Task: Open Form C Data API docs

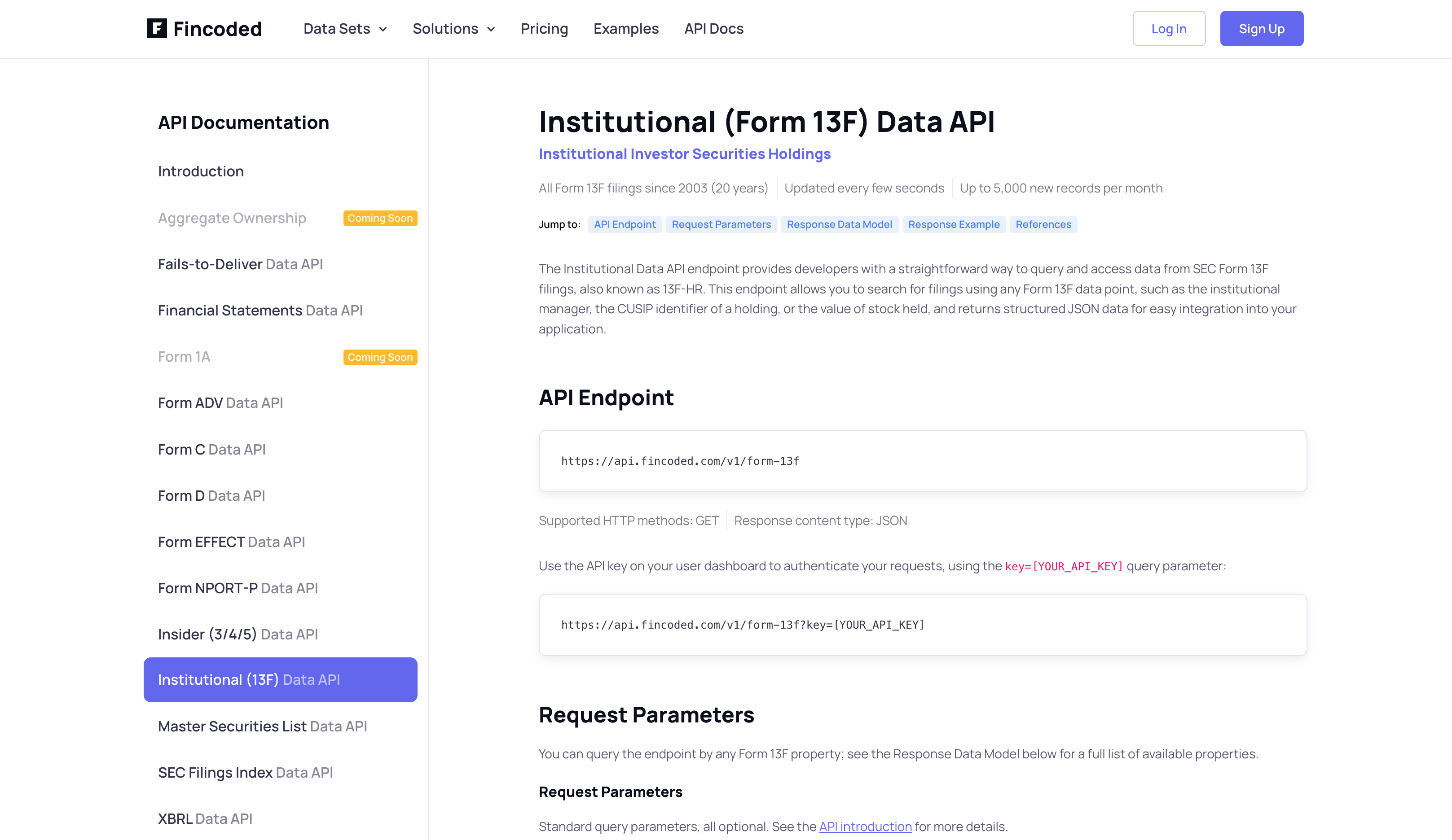Action: 211,450
